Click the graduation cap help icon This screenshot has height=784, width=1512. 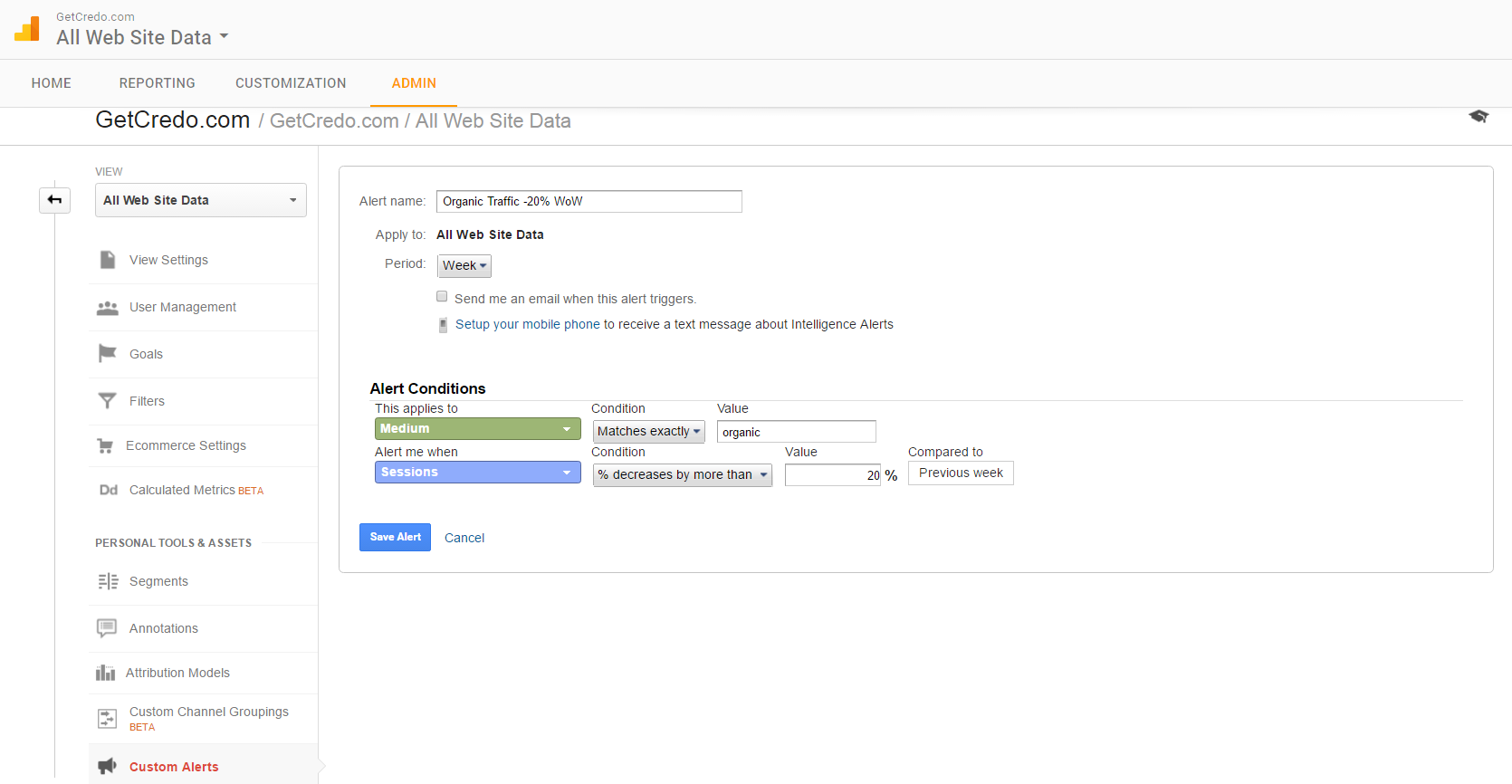click(x=1479, y=116)
